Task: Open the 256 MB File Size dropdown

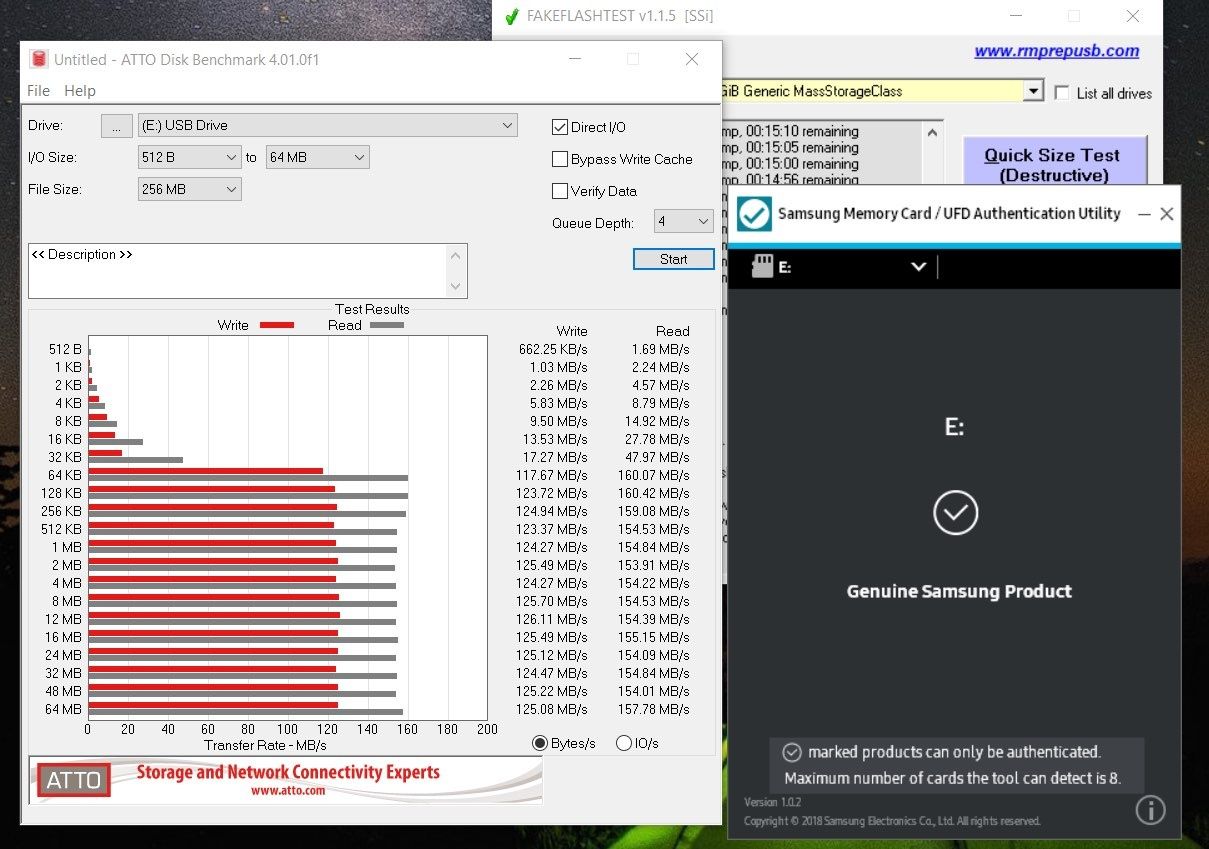Action: click(189, 189)
